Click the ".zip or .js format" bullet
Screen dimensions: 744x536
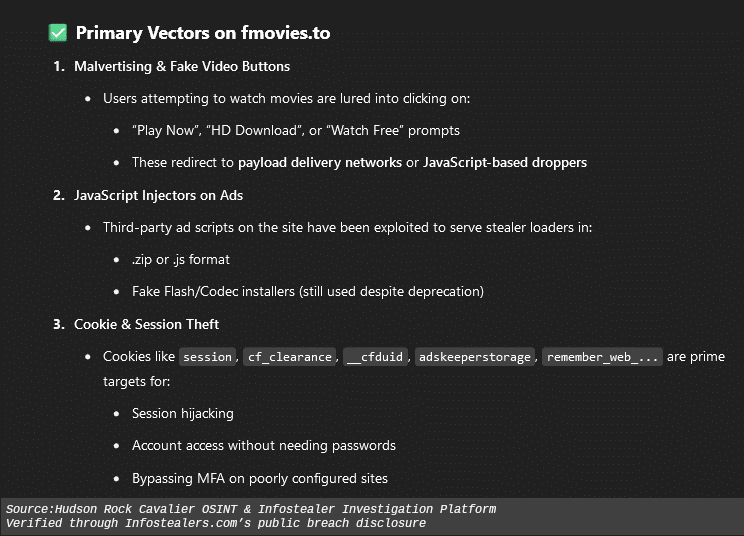pos(181,260)
